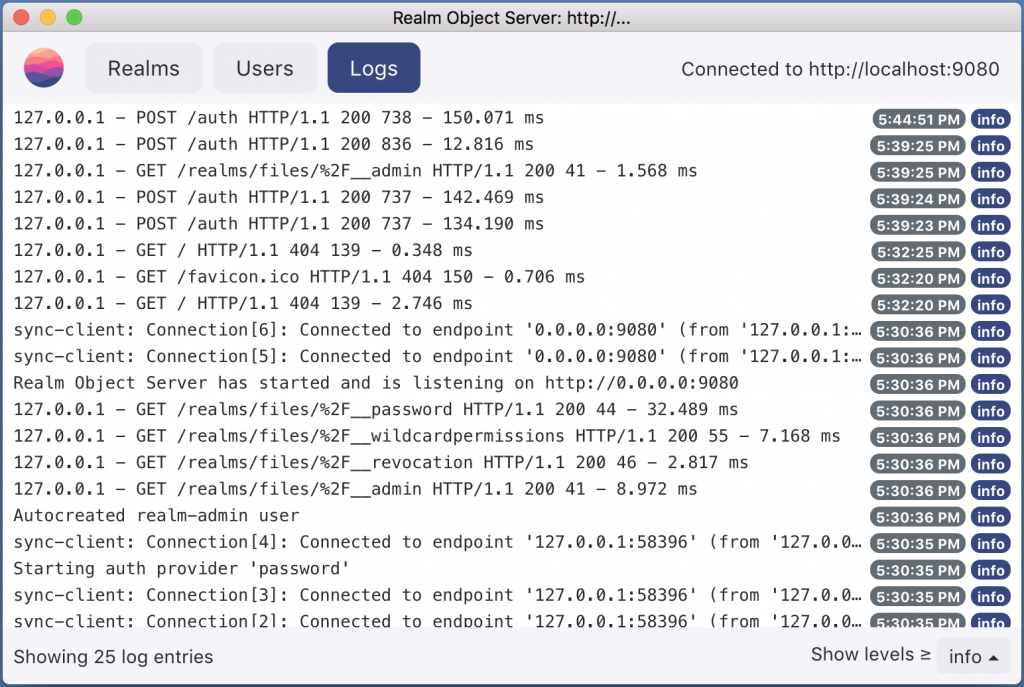Select the GET / 404 0.348 ms entry

512,251
